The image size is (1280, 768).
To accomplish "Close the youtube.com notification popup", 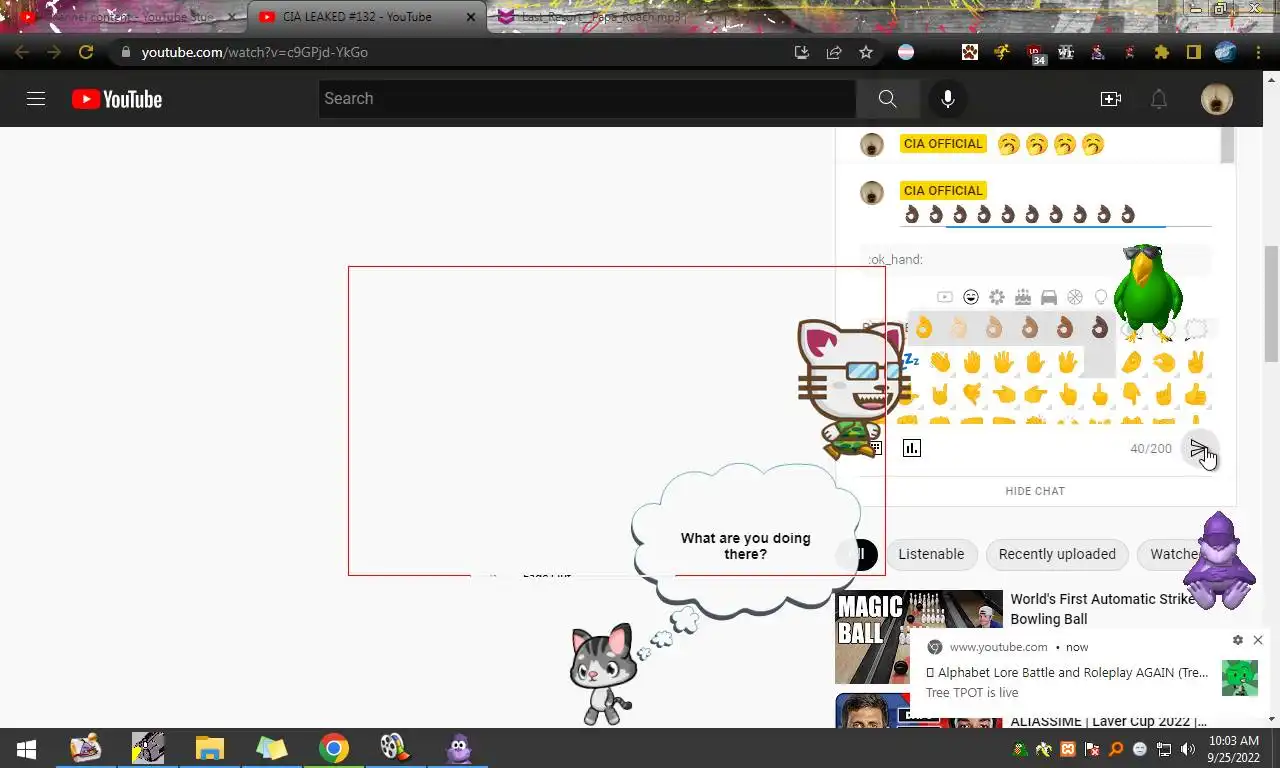I will pyautogui.click(x=1258, y=640).
